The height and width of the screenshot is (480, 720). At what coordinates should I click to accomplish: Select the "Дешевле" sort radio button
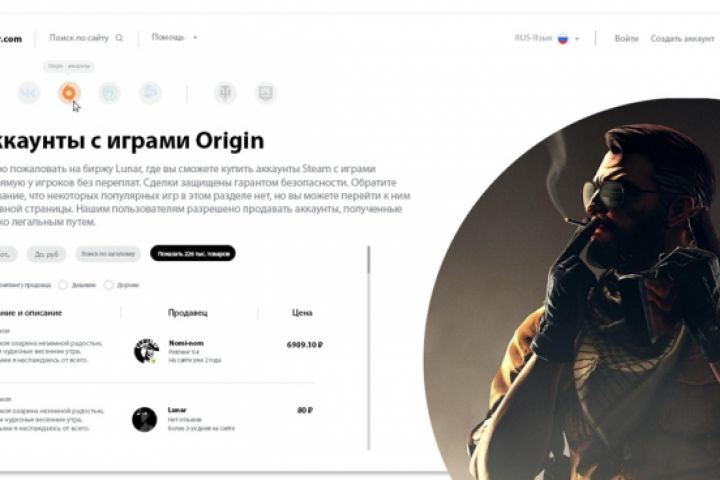pos(63,285)
